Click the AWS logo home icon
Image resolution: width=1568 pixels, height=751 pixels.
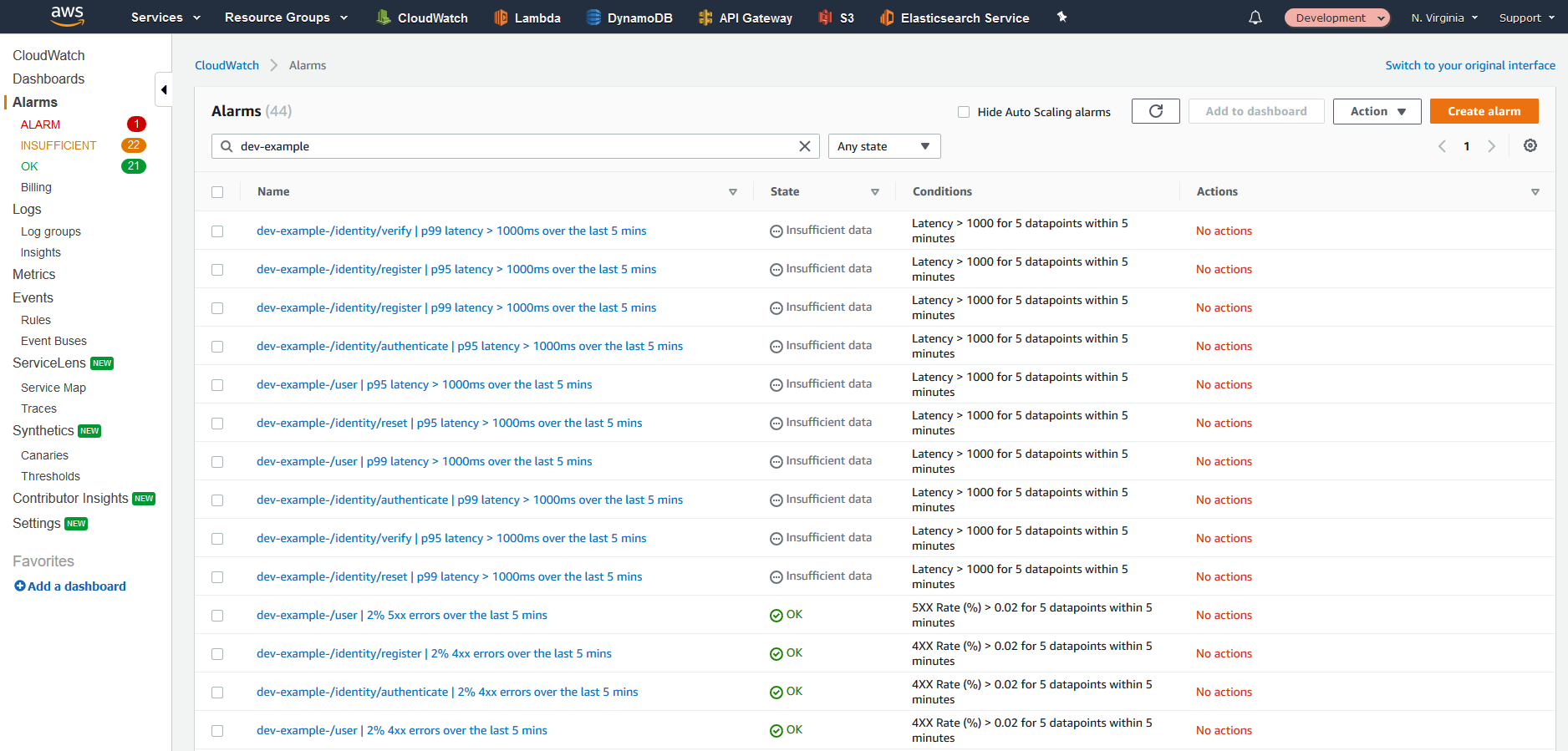click(67, 15)
